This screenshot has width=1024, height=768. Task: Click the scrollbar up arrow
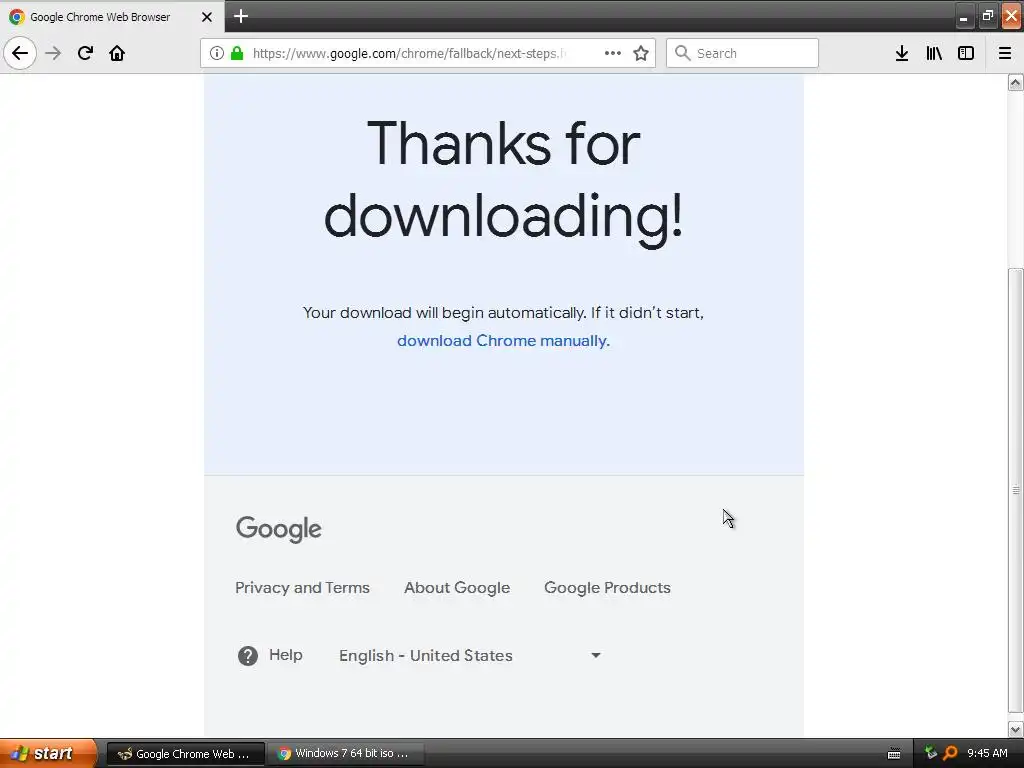(x=1016, y=82)
